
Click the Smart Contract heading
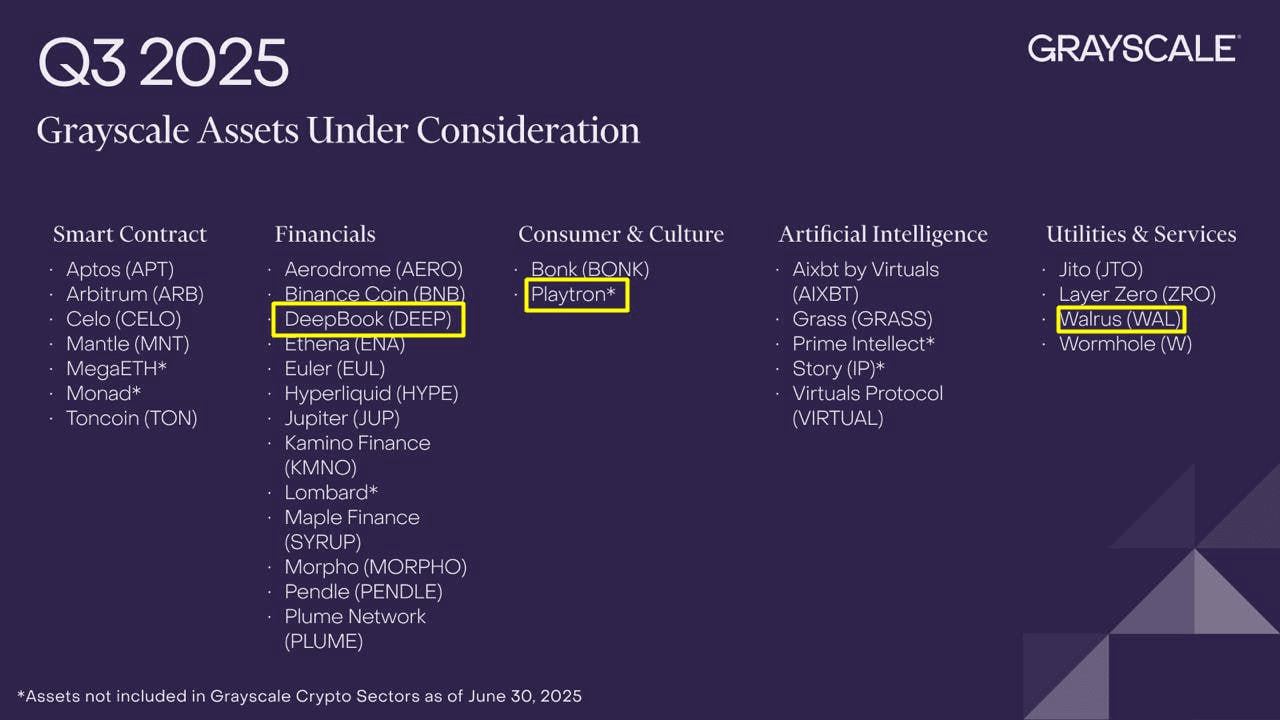[x=130, y=234]
